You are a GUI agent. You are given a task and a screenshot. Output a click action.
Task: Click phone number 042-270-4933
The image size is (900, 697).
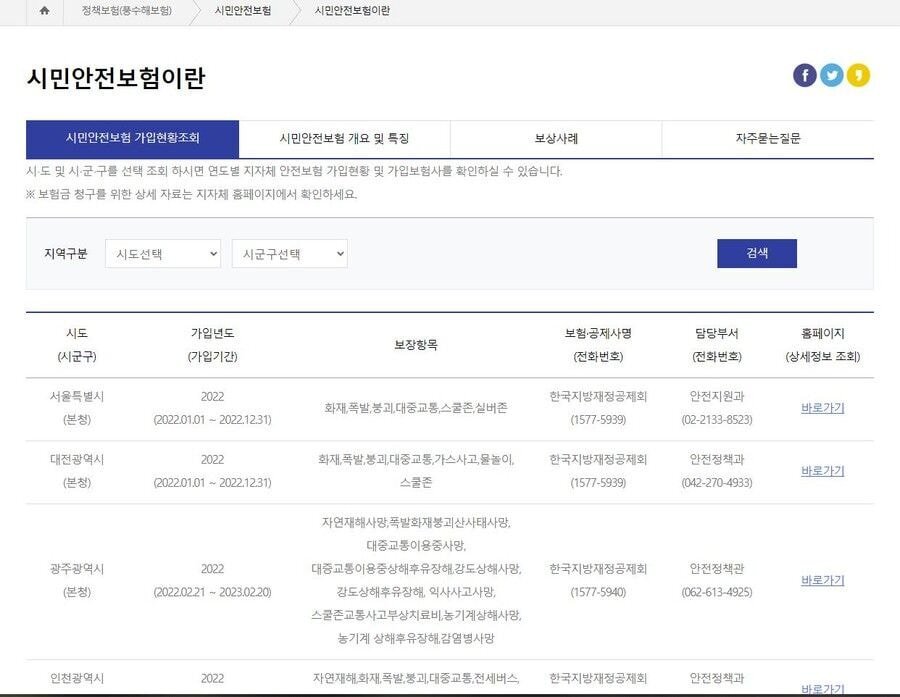(717, 483)
